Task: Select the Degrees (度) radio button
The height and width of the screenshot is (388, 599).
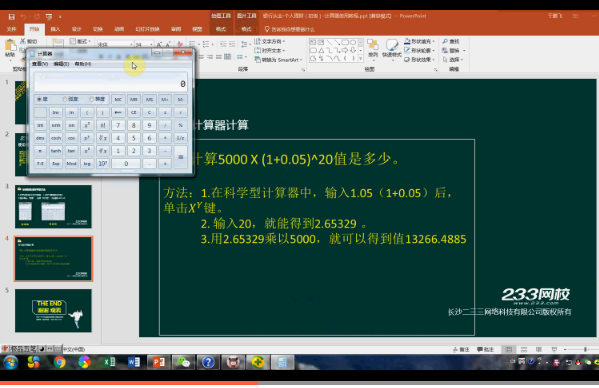Action: (42, 99)
